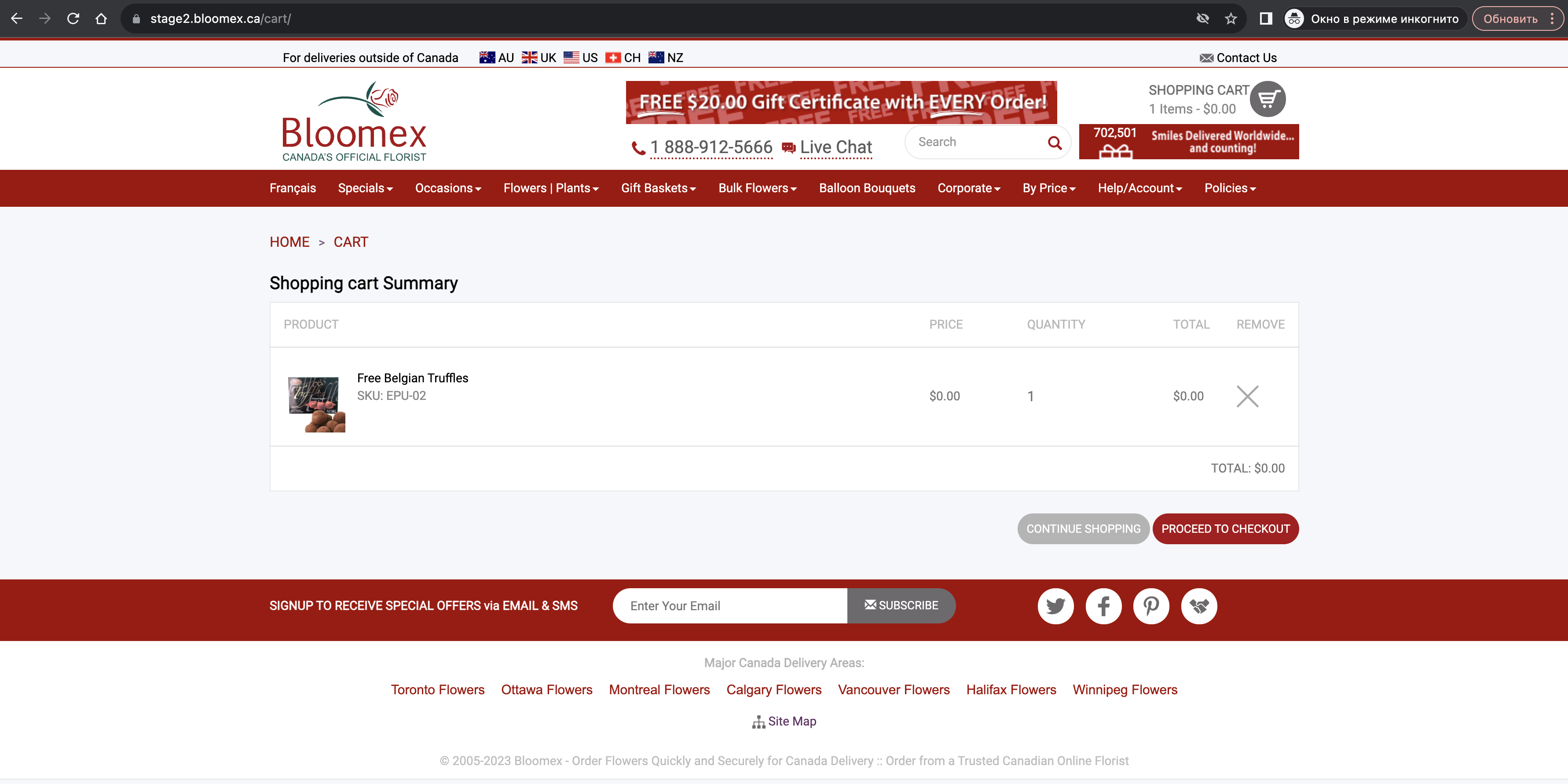Reload the page in browser
This screenshot has width=1568, height=784.
[73, 19]
